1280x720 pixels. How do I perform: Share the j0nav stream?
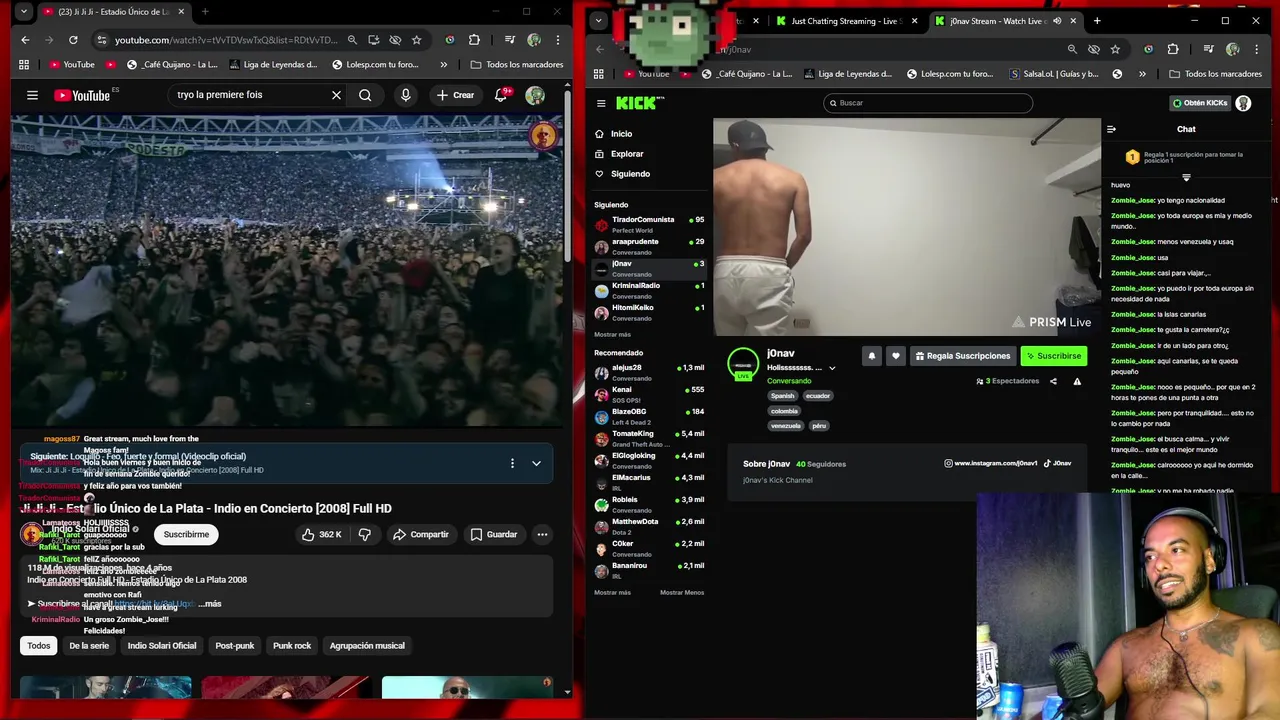1053,381
